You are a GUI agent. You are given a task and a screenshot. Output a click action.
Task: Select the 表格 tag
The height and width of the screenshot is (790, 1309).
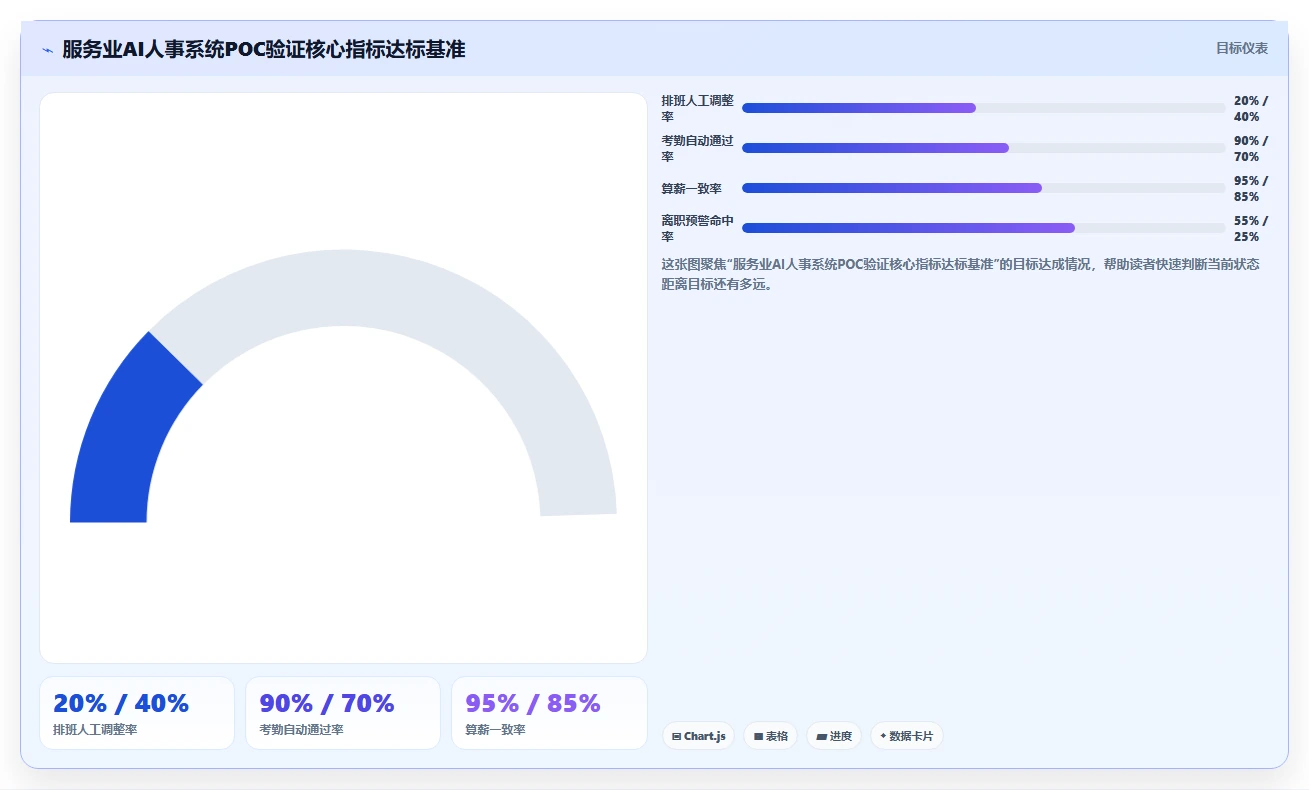(771, 736)
